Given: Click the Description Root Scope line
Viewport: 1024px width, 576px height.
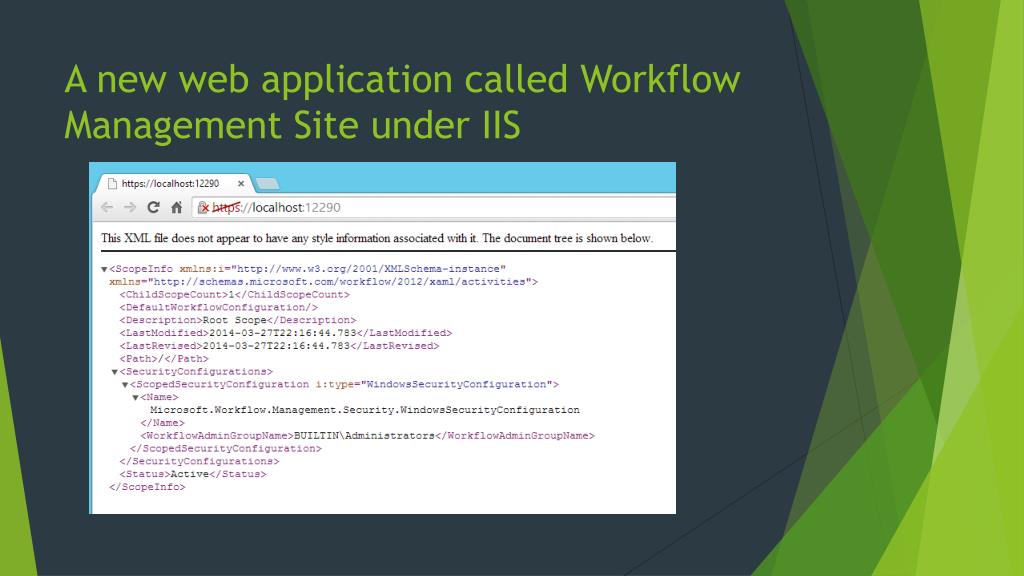Looking at the screenshot, I should (x=238, y=320).
